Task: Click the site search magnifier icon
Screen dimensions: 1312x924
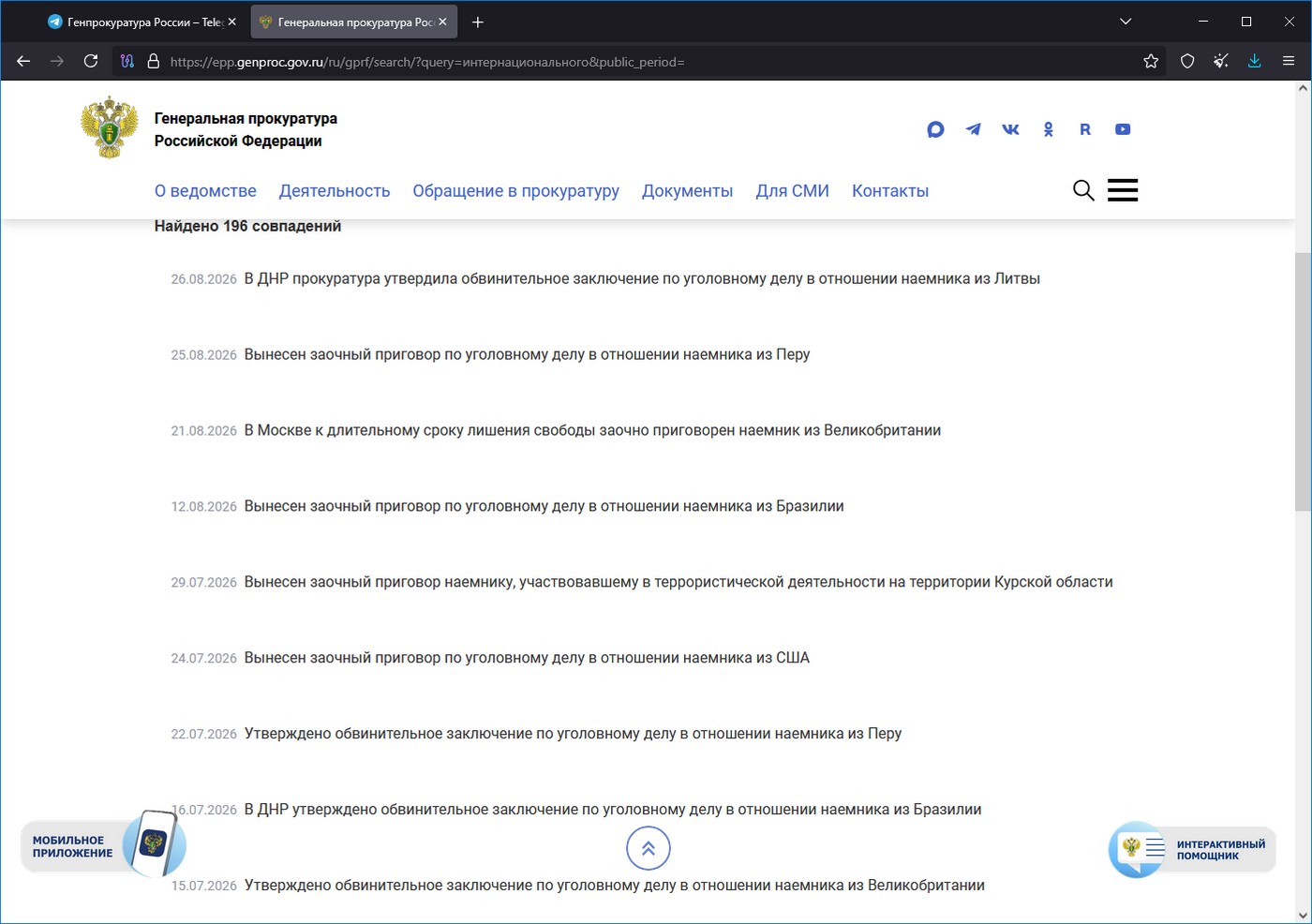Action: 1083,190
